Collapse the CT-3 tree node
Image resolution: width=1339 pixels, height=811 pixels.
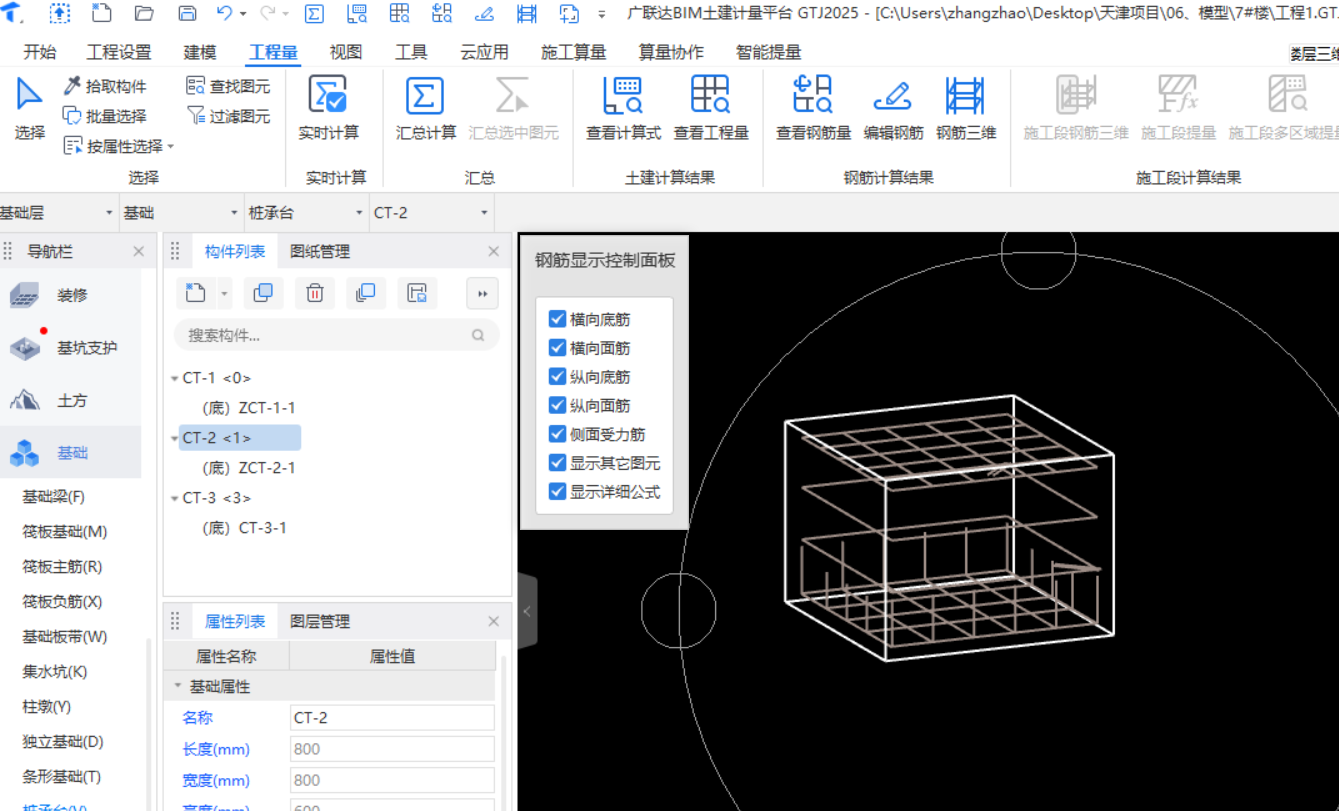175,498
